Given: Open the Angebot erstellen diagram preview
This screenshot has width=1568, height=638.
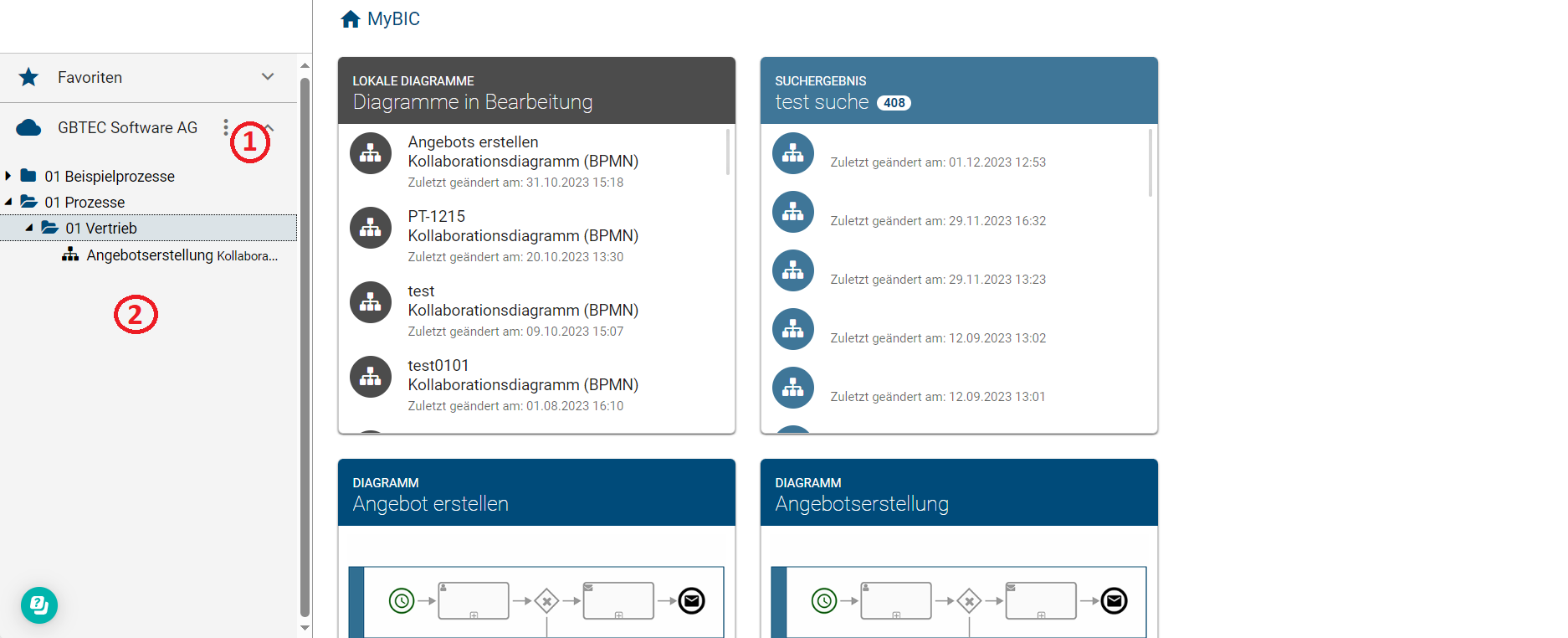Looking at the screenshot, I should (536, 599).
